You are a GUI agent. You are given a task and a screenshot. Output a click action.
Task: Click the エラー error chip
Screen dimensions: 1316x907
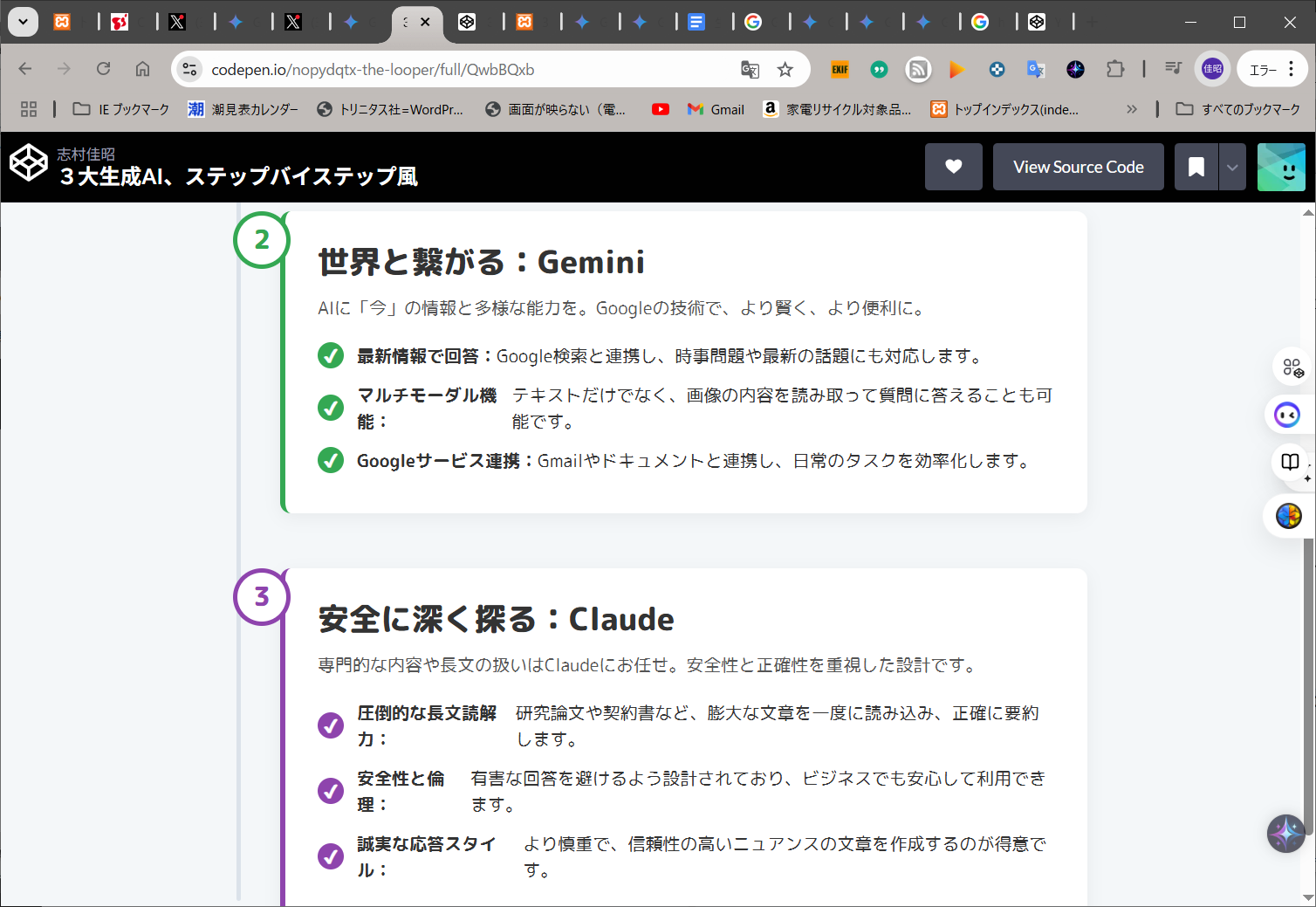point(1262,70)
